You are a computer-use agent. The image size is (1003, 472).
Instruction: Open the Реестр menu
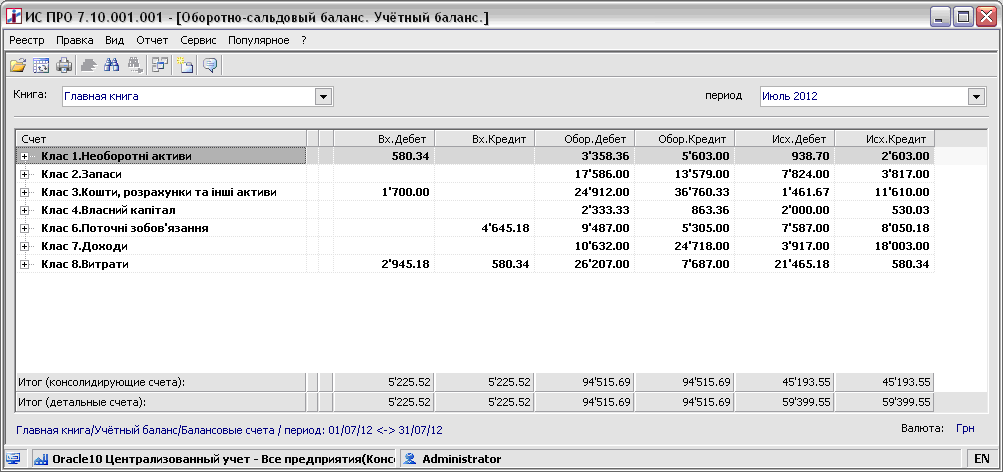point(27,40)
